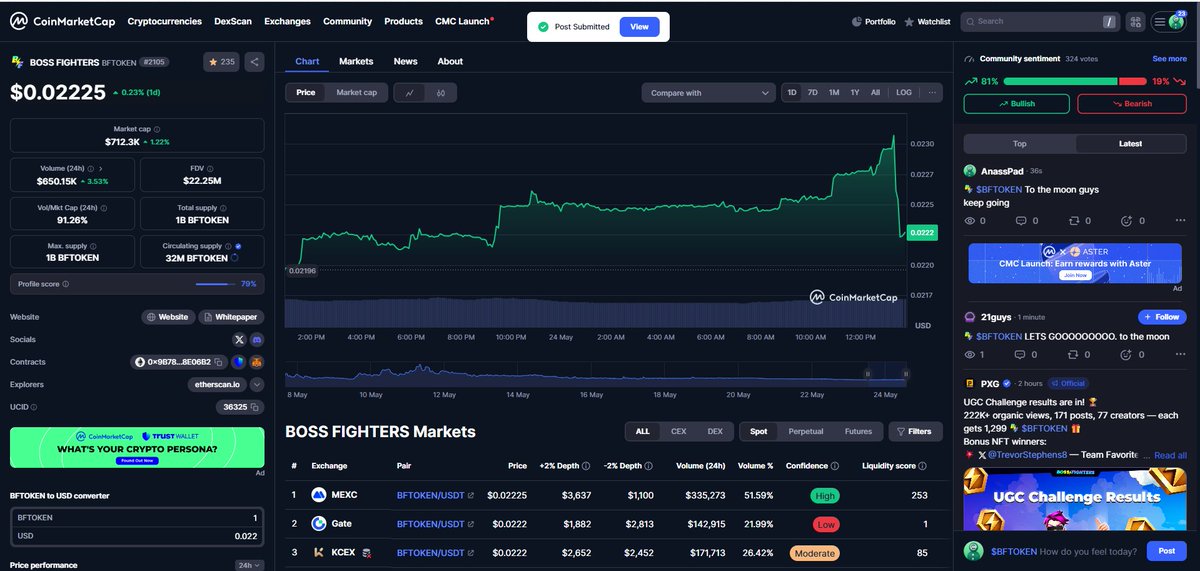
Task: Vote Bearish on sentiment
Action: [x=1132, y=103]
